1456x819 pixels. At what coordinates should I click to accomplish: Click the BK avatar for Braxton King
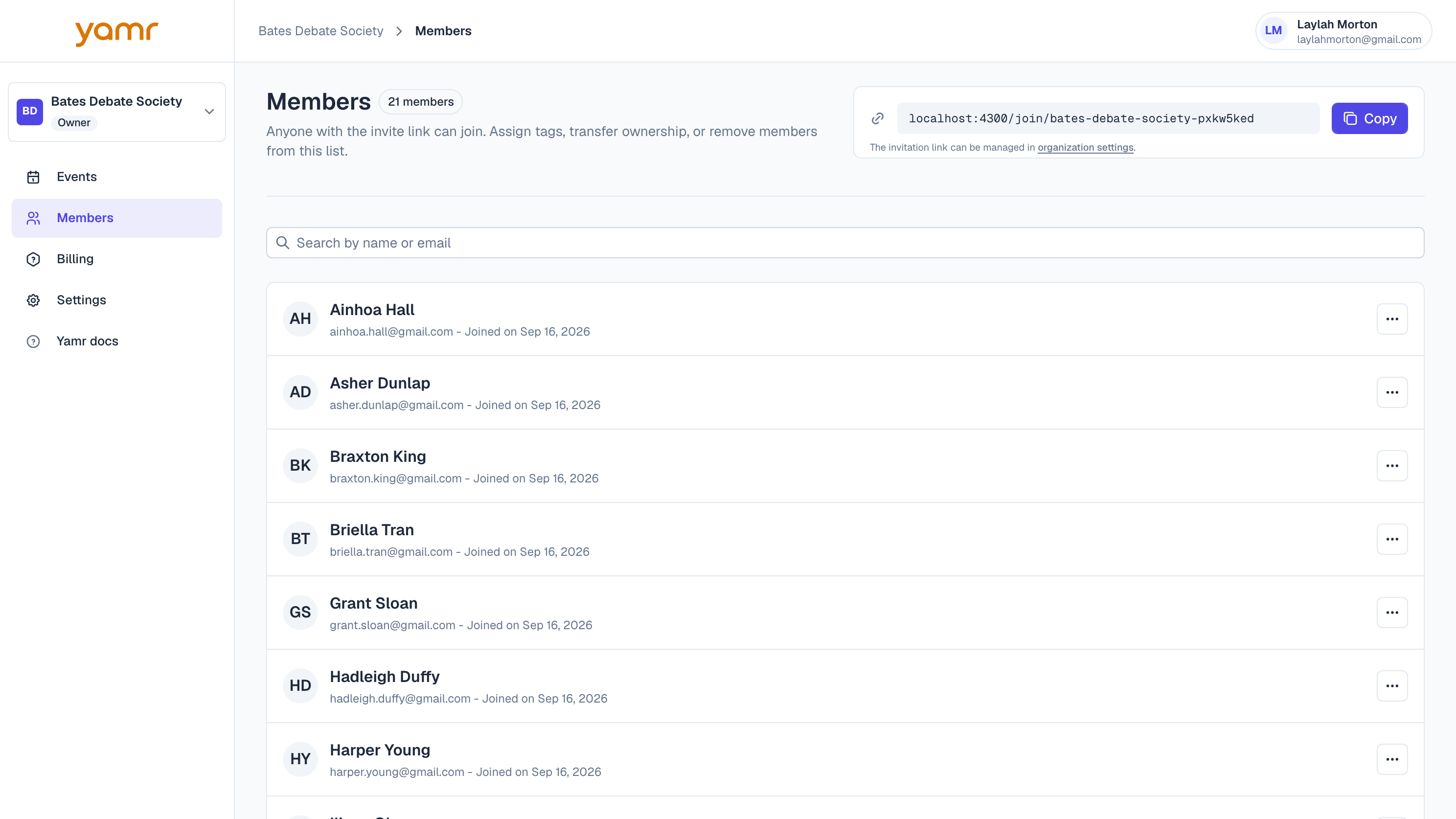(300, 466)
